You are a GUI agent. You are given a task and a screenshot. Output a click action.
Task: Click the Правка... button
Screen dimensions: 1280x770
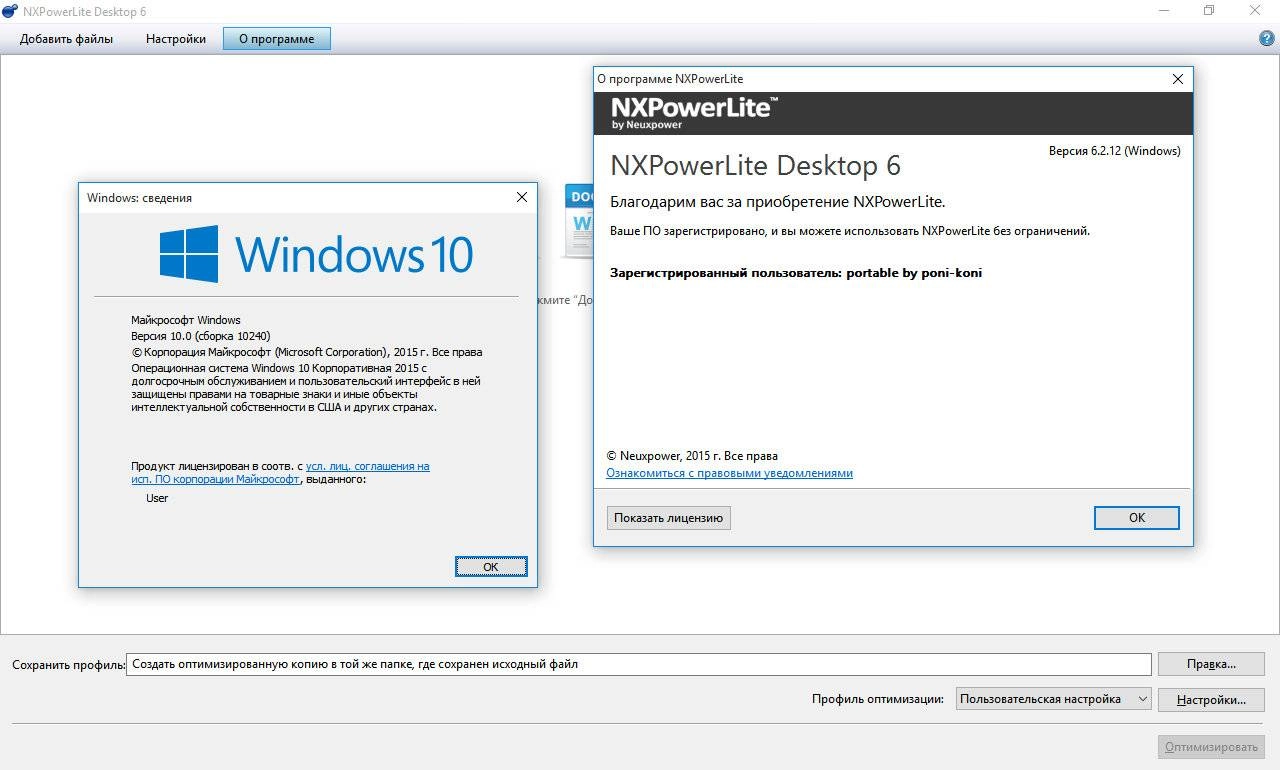[x=1211, y=663]
